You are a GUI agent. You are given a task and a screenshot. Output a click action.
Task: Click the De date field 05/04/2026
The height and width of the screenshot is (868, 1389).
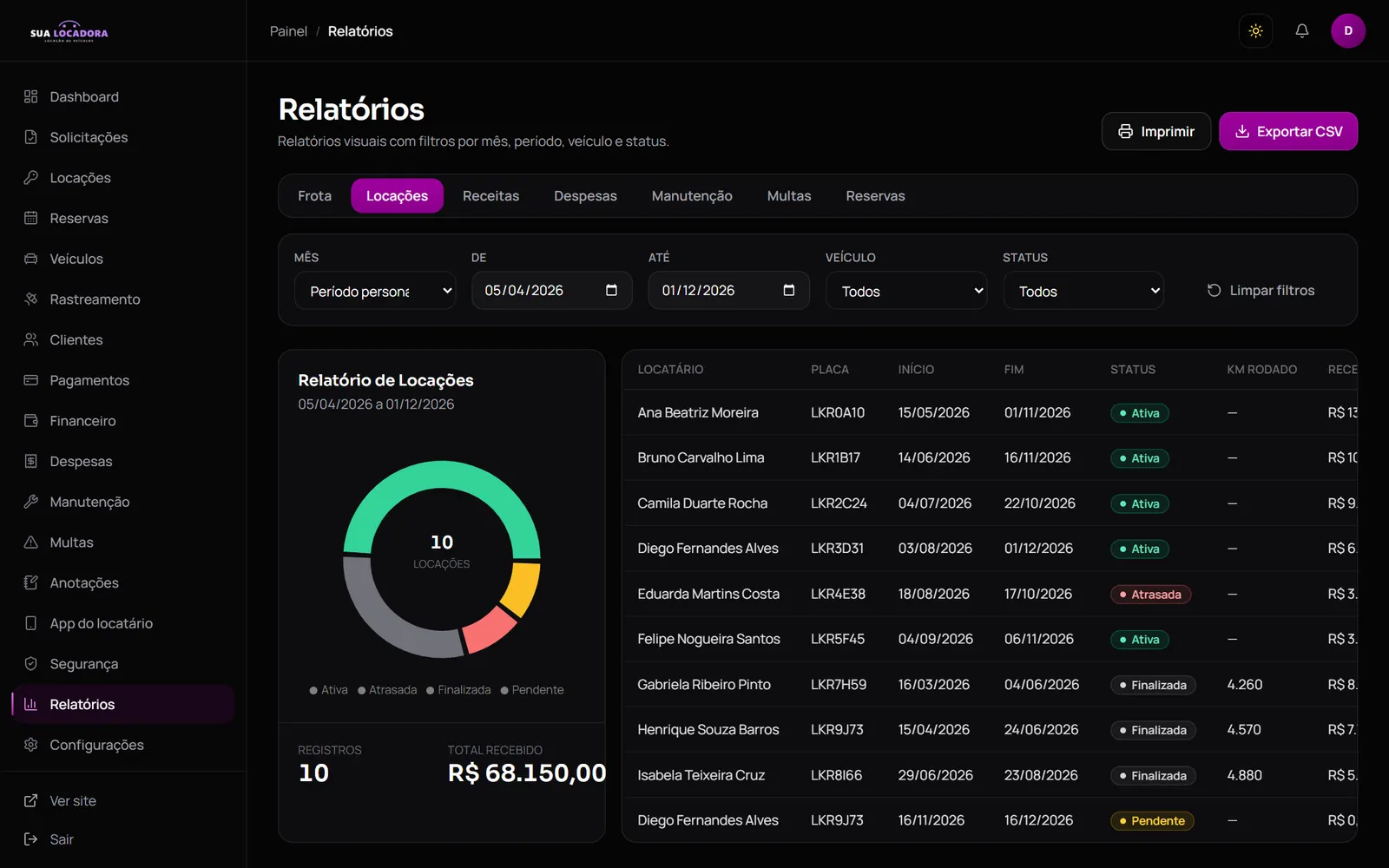[552, 290]
